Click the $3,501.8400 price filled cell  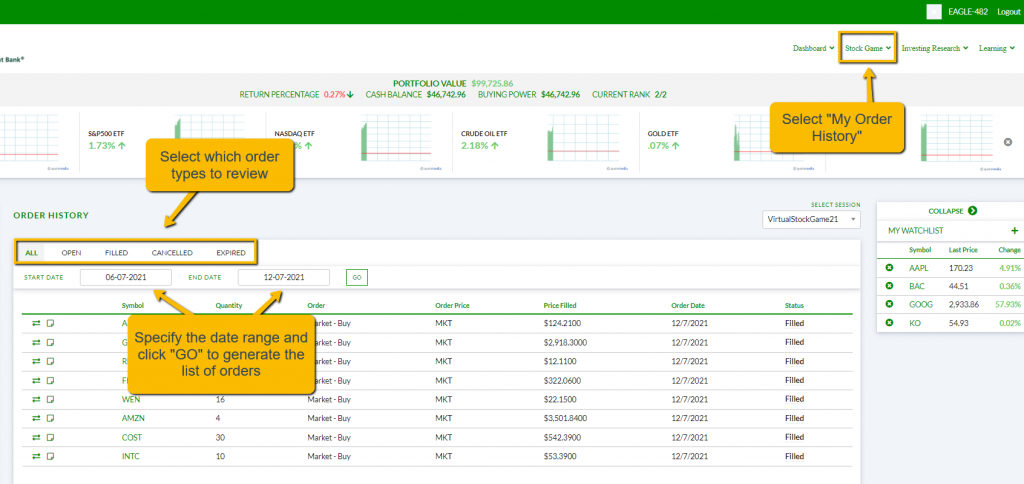tap(565, 418)
